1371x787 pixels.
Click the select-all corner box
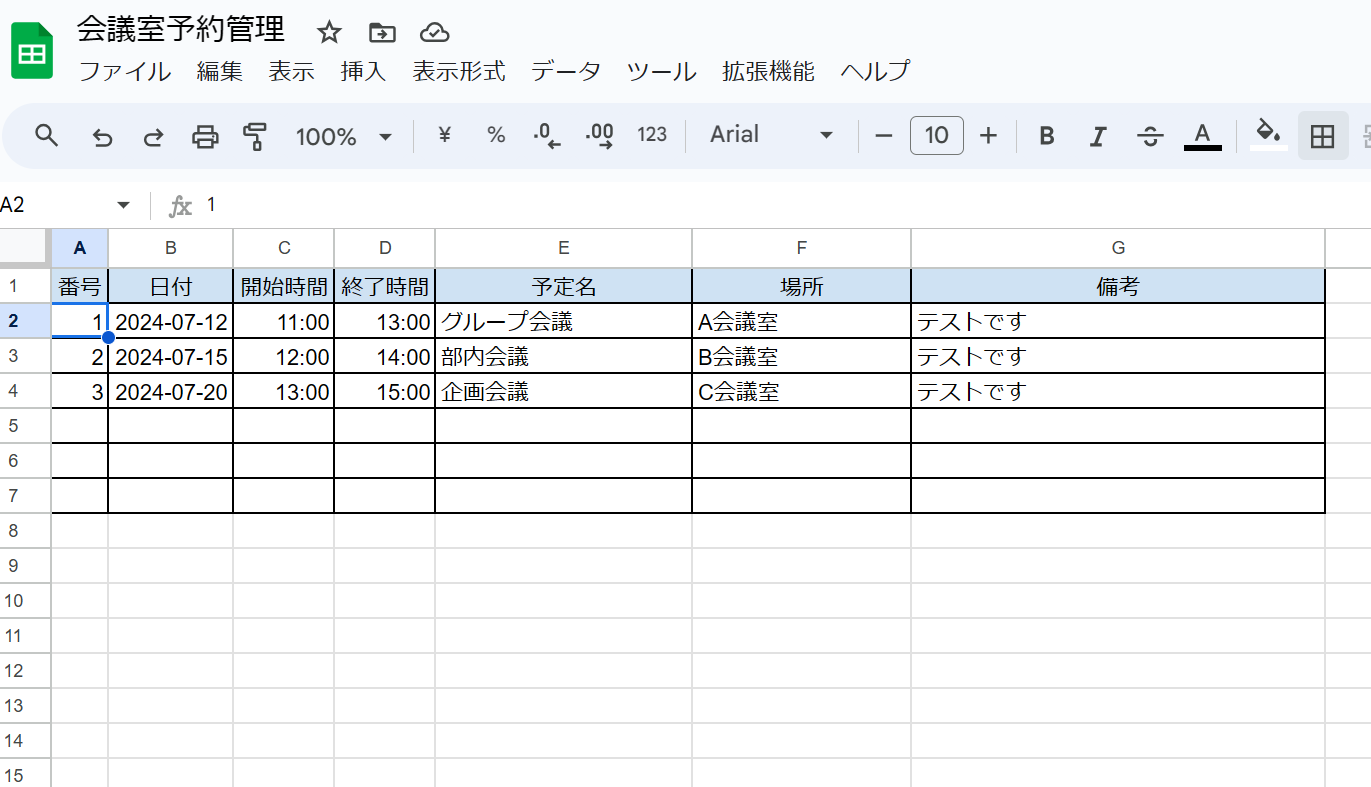25,247
